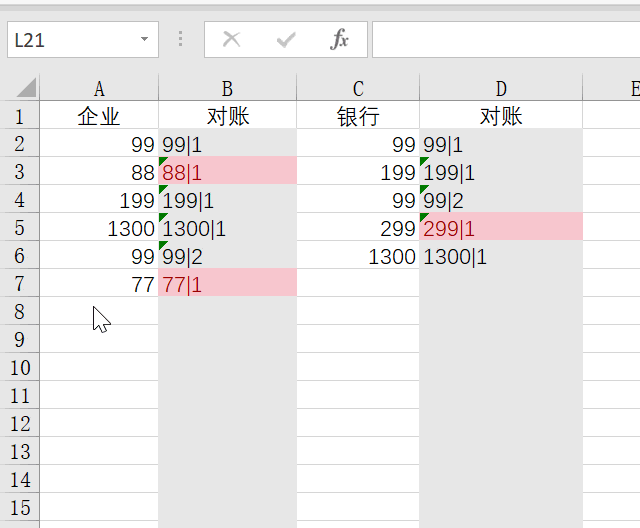
Task: Select row 3 header
Action: coord(19,171)
